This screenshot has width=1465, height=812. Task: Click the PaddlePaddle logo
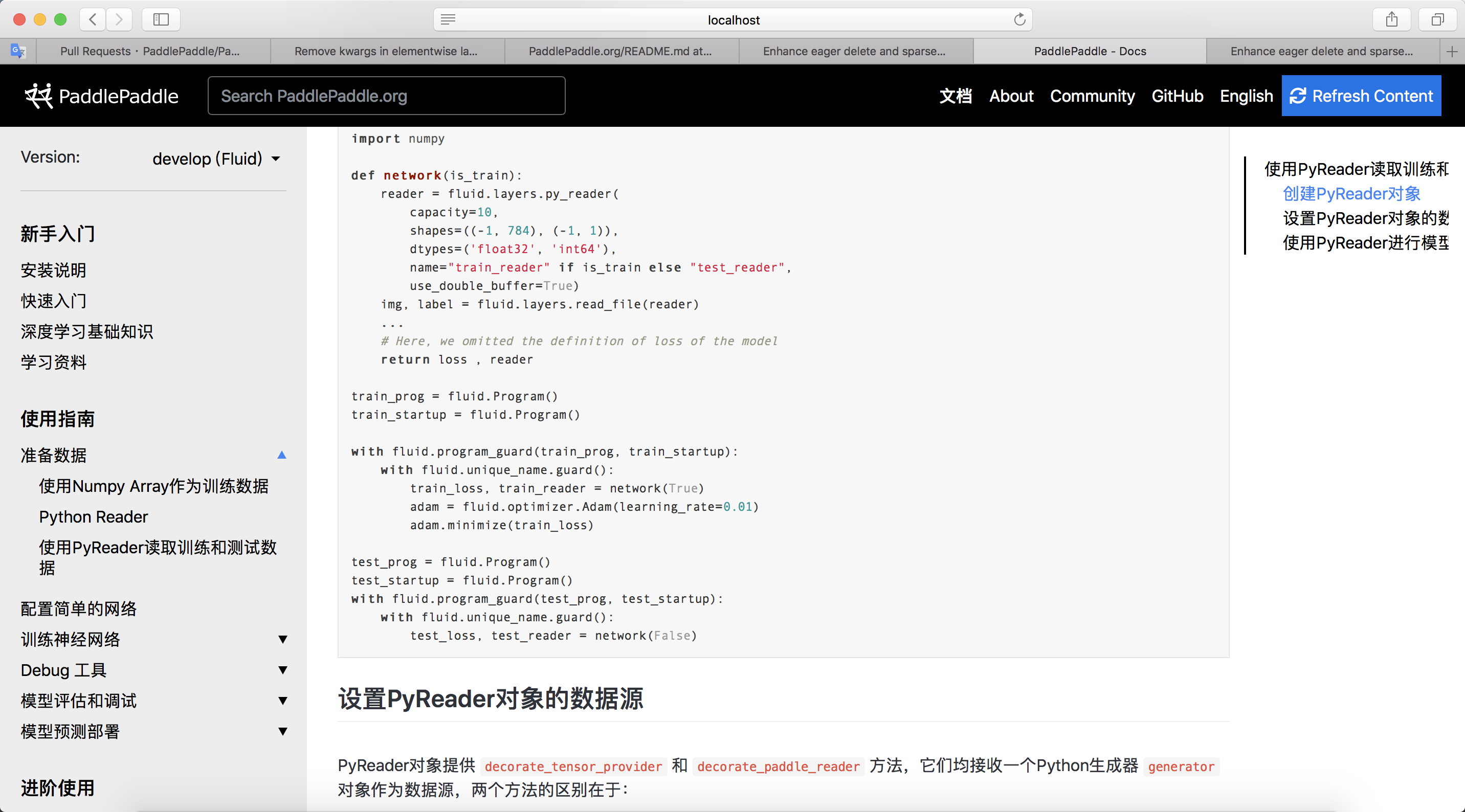101,96
